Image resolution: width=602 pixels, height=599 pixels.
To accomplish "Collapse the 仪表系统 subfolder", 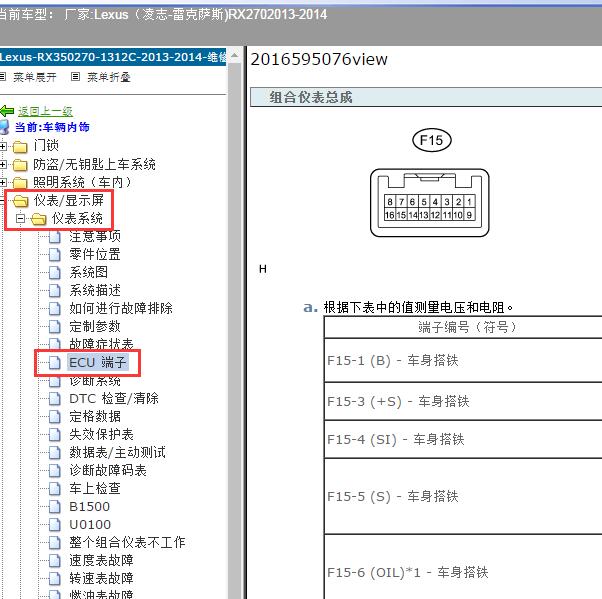I will (20, 219).
